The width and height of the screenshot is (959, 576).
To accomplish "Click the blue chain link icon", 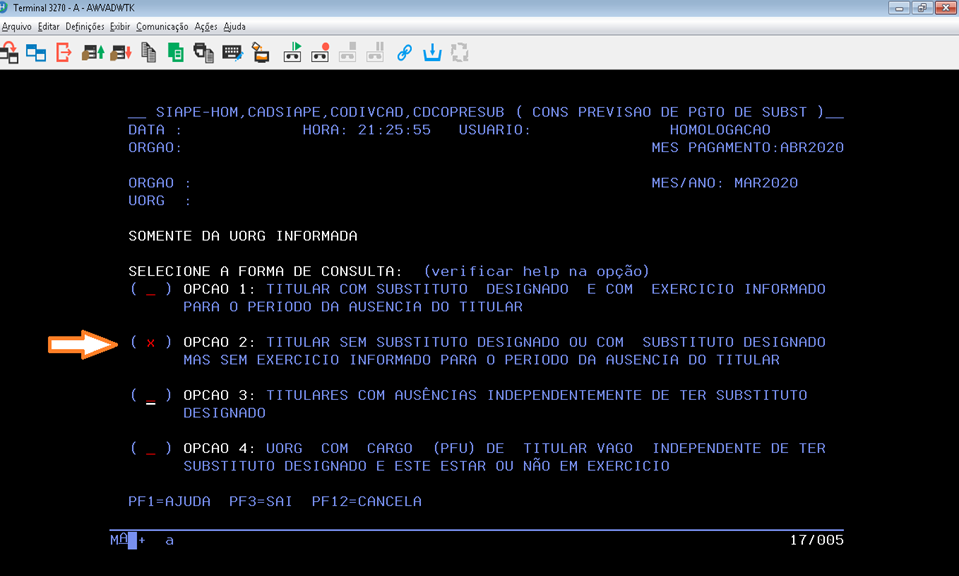I will [404, 53].
